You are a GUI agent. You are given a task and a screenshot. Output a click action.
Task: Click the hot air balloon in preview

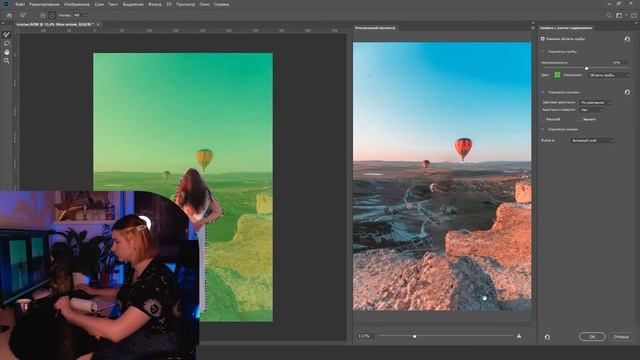coord(463,149)
